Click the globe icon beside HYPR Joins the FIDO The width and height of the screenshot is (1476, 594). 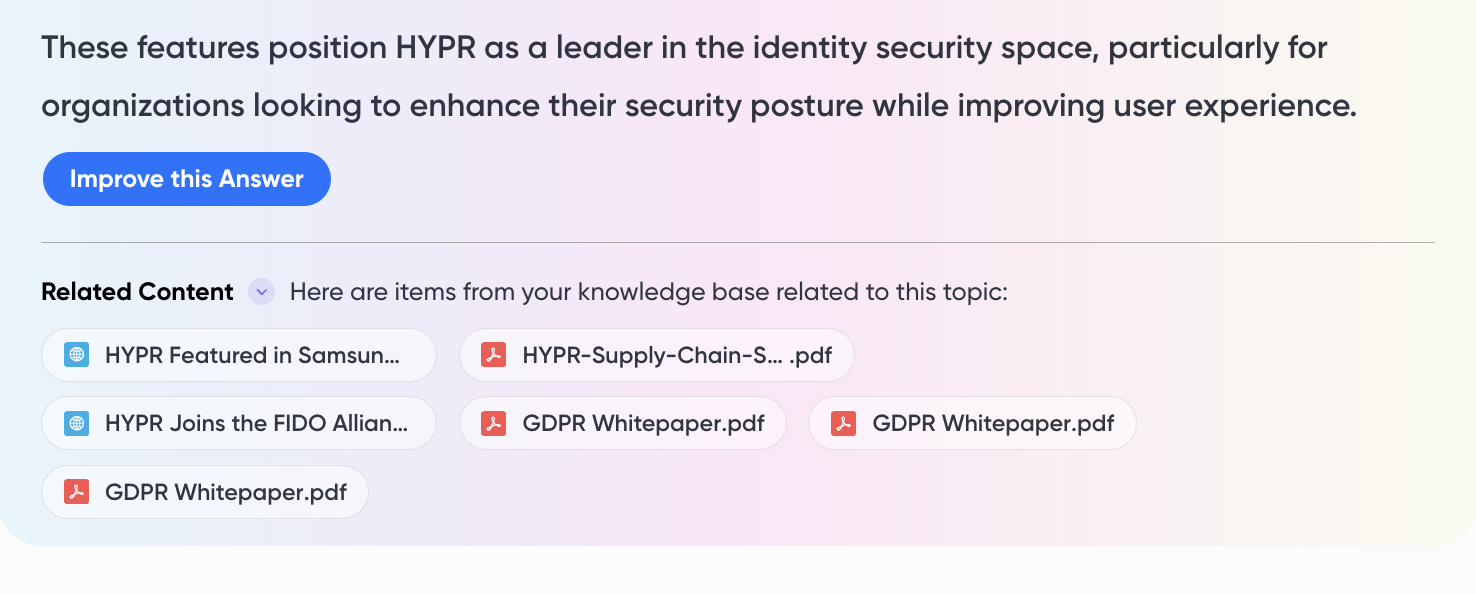[76, 423]
